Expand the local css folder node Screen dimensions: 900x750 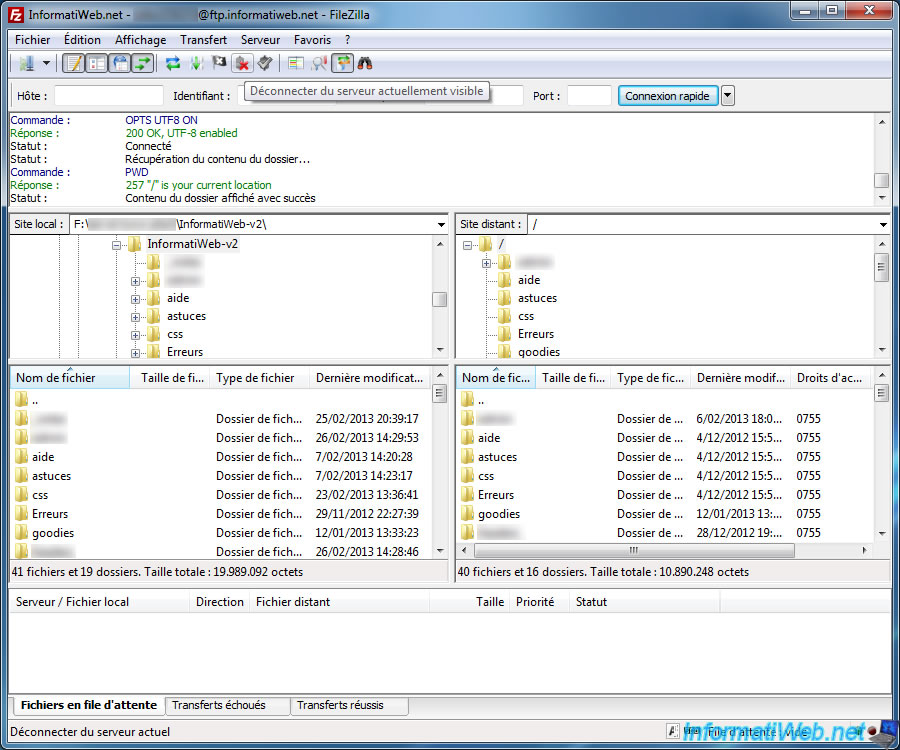135,335
